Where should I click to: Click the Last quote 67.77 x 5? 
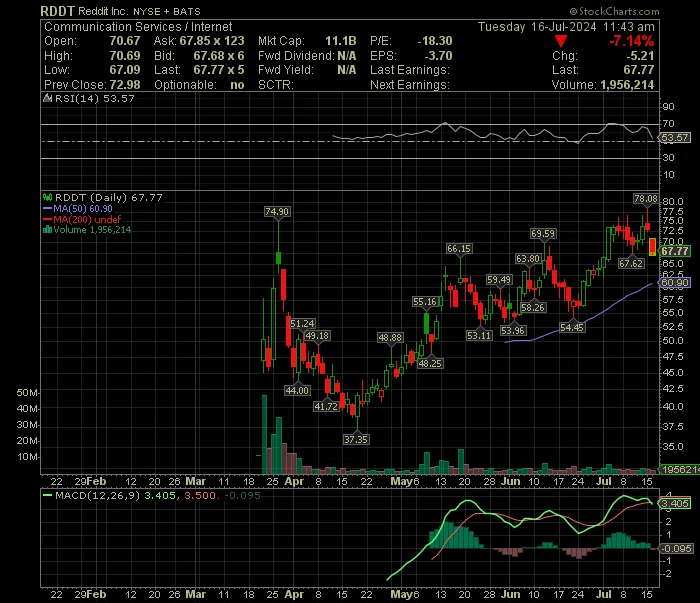pyautogui.click(x=219, y=70)
